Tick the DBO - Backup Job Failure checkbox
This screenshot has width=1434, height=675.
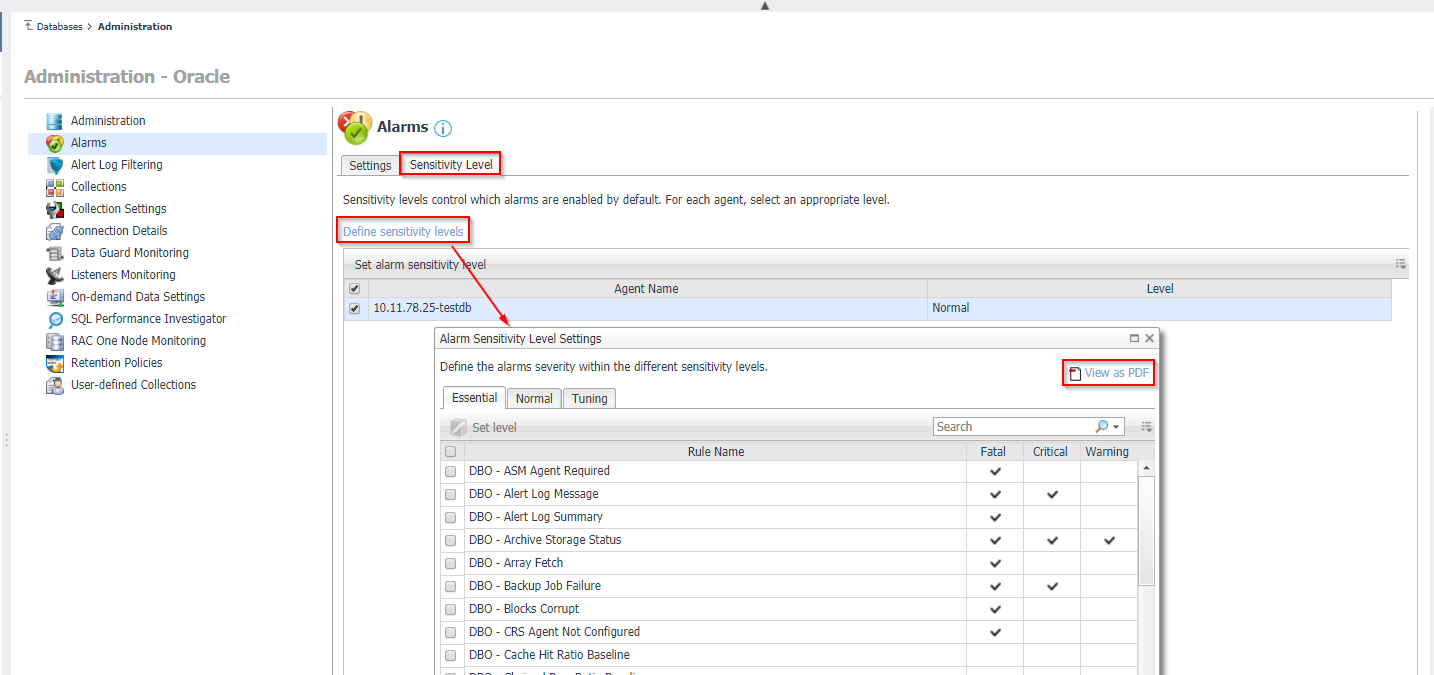coord(450,586)
